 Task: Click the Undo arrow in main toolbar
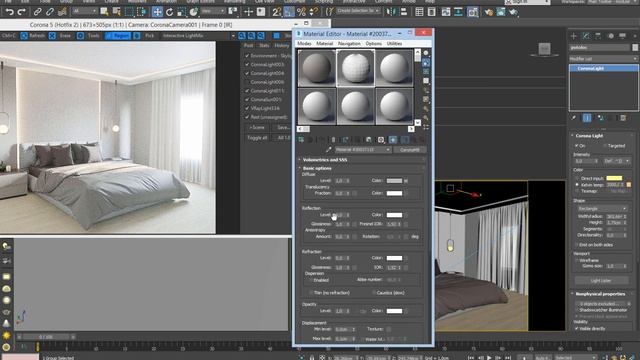click(x=9, y=12)
